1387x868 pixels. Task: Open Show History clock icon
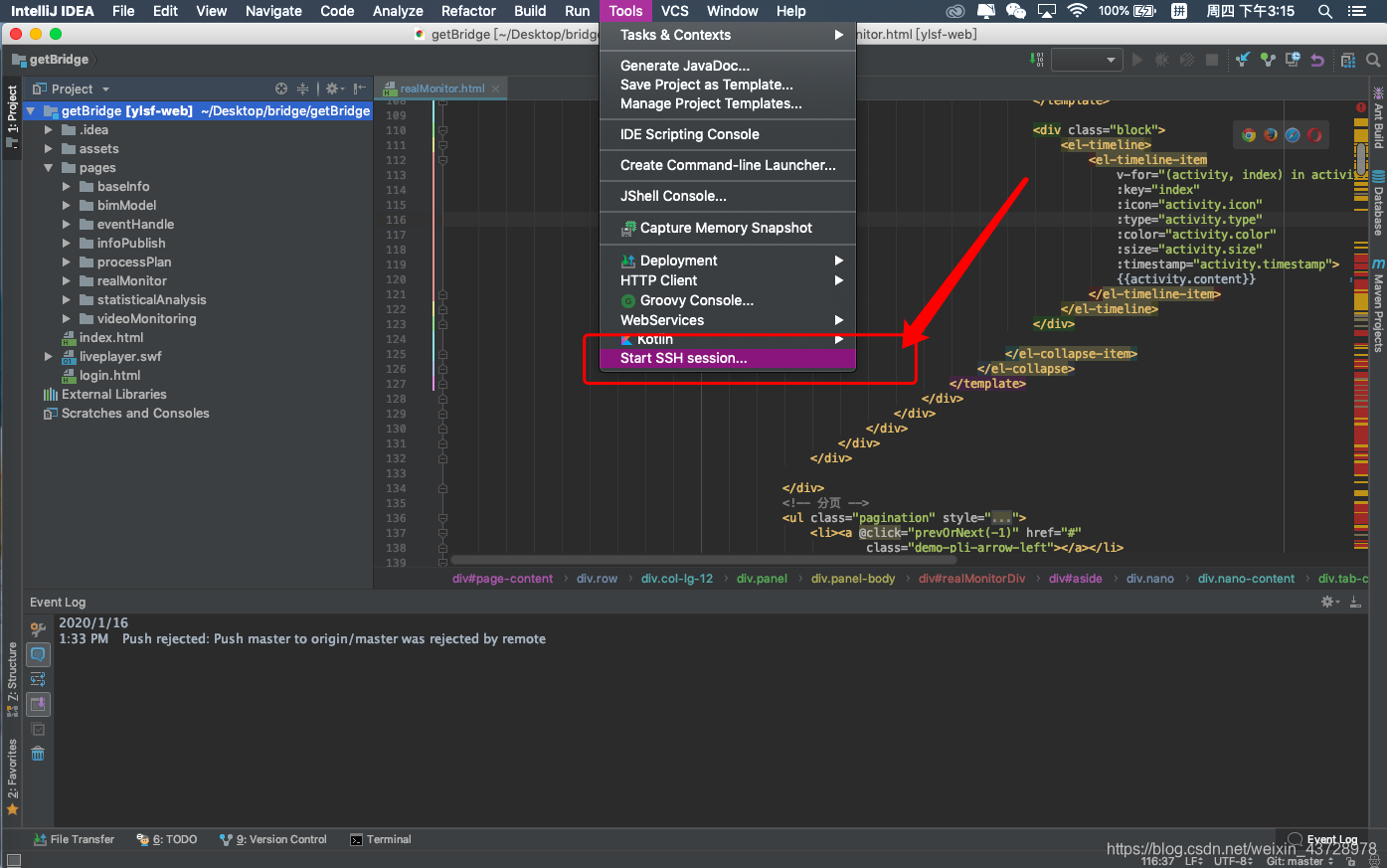pos(1293,60)
